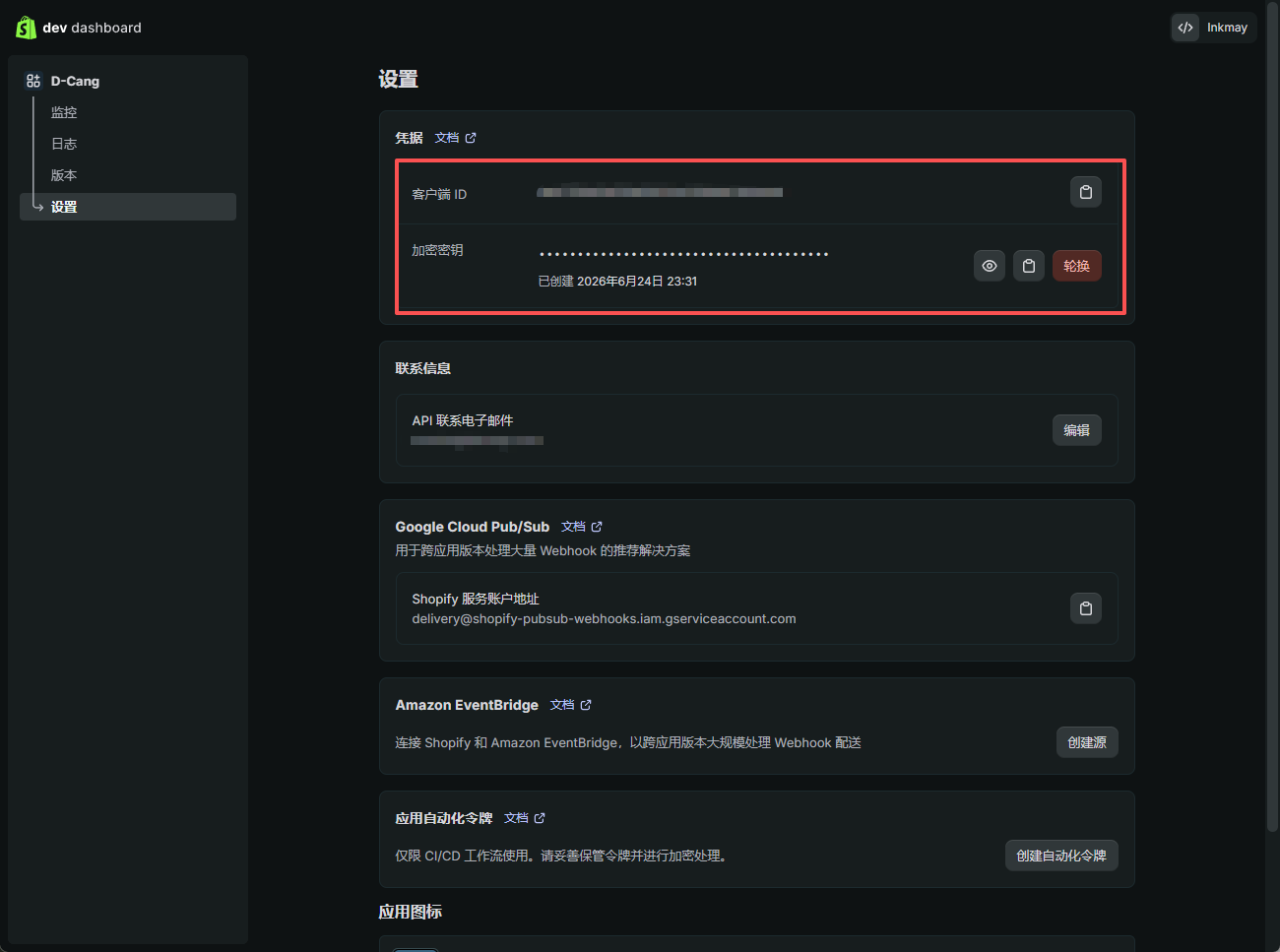Image resolution: width=1280 pixels, height=952 pixels.
Task: Click the delivery@shopify-pubsub-webhooks service account email
Action: pyautogui.click(x=604, y=619)
